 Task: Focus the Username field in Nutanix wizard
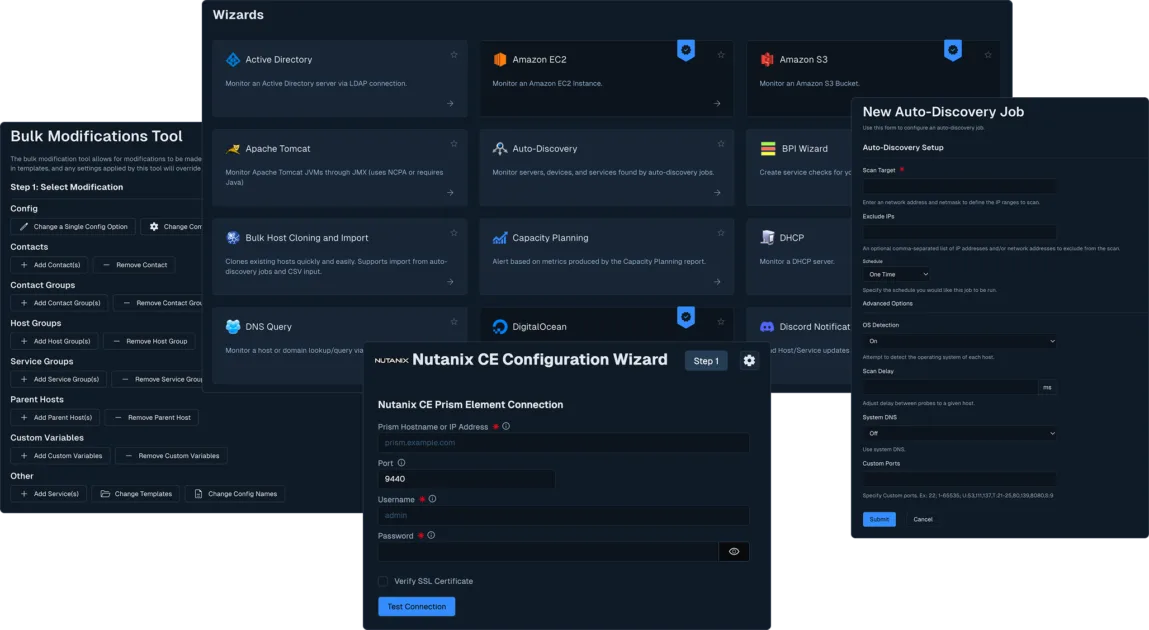[564, 515]
